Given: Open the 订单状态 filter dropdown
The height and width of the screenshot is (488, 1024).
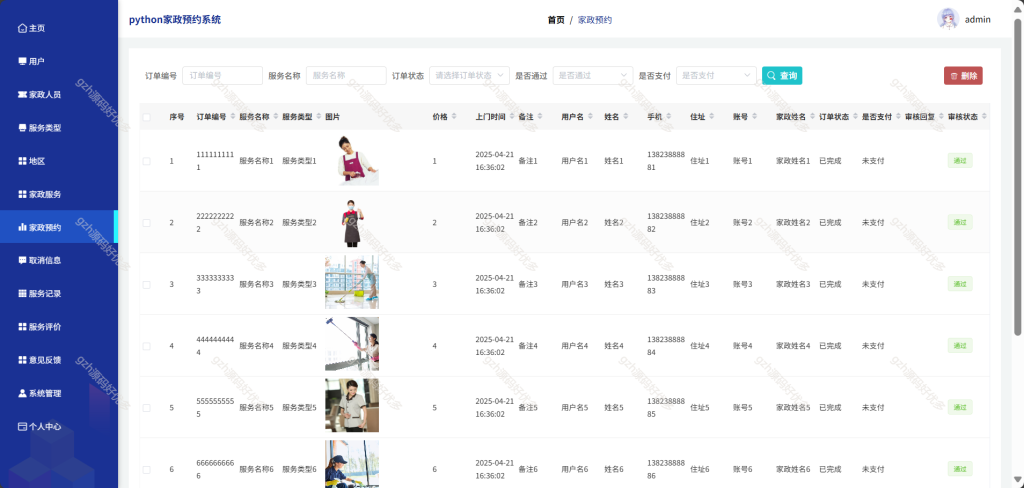Looking at the screenshot, I should (469, 76).
